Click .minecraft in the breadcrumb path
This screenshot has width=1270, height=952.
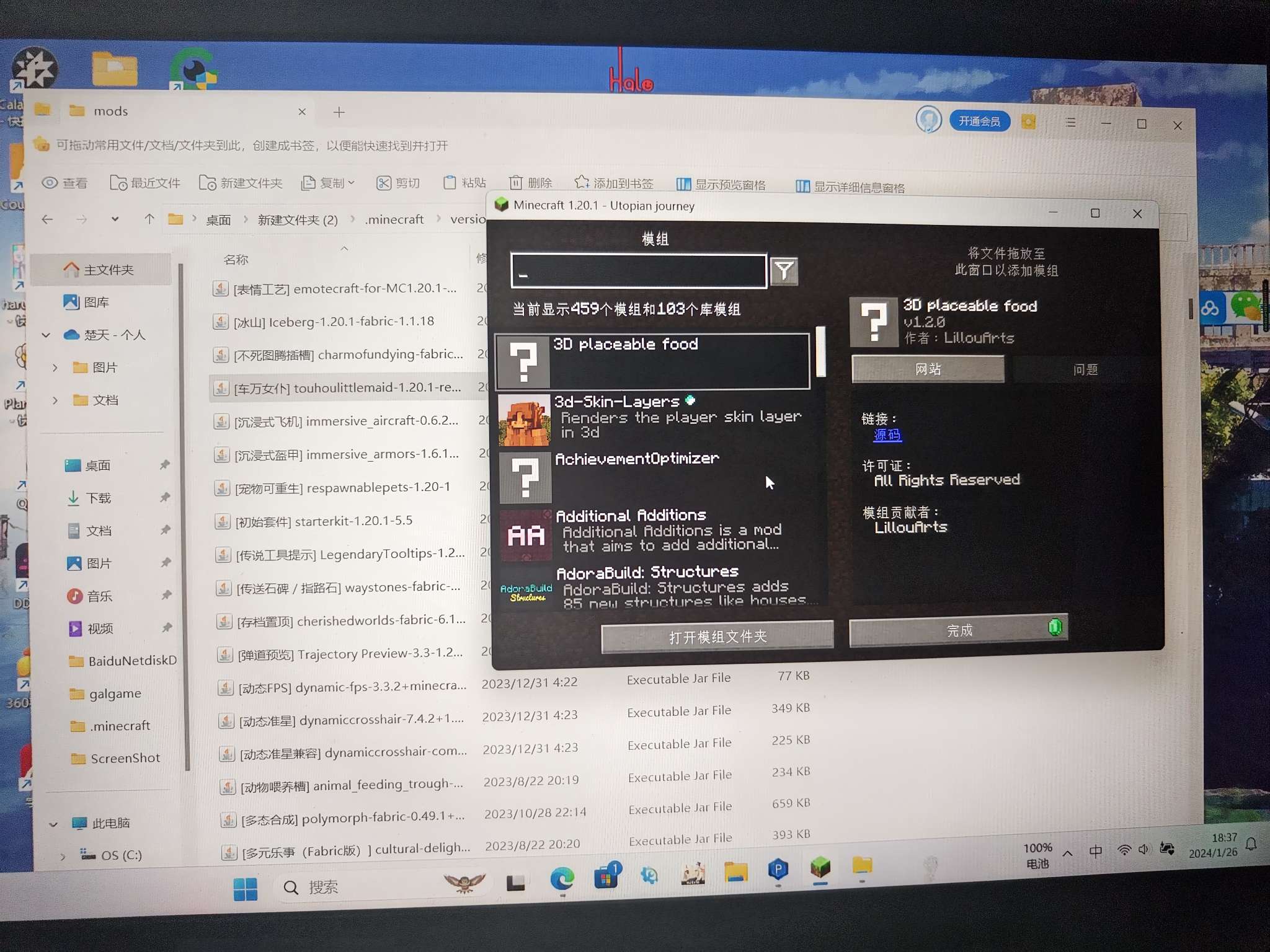pyautogui.click(x=394, y=219)
